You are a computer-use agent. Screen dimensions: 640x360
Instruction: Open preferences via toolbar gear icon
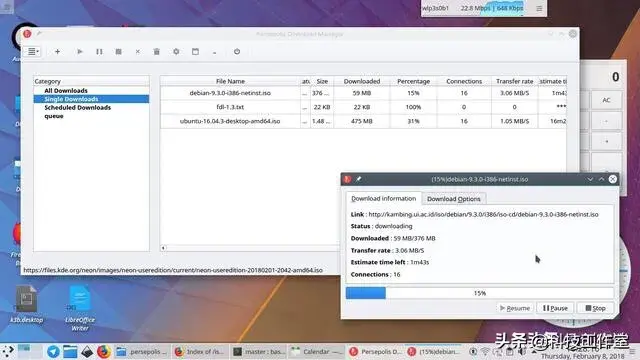click(x=176, y=52)
